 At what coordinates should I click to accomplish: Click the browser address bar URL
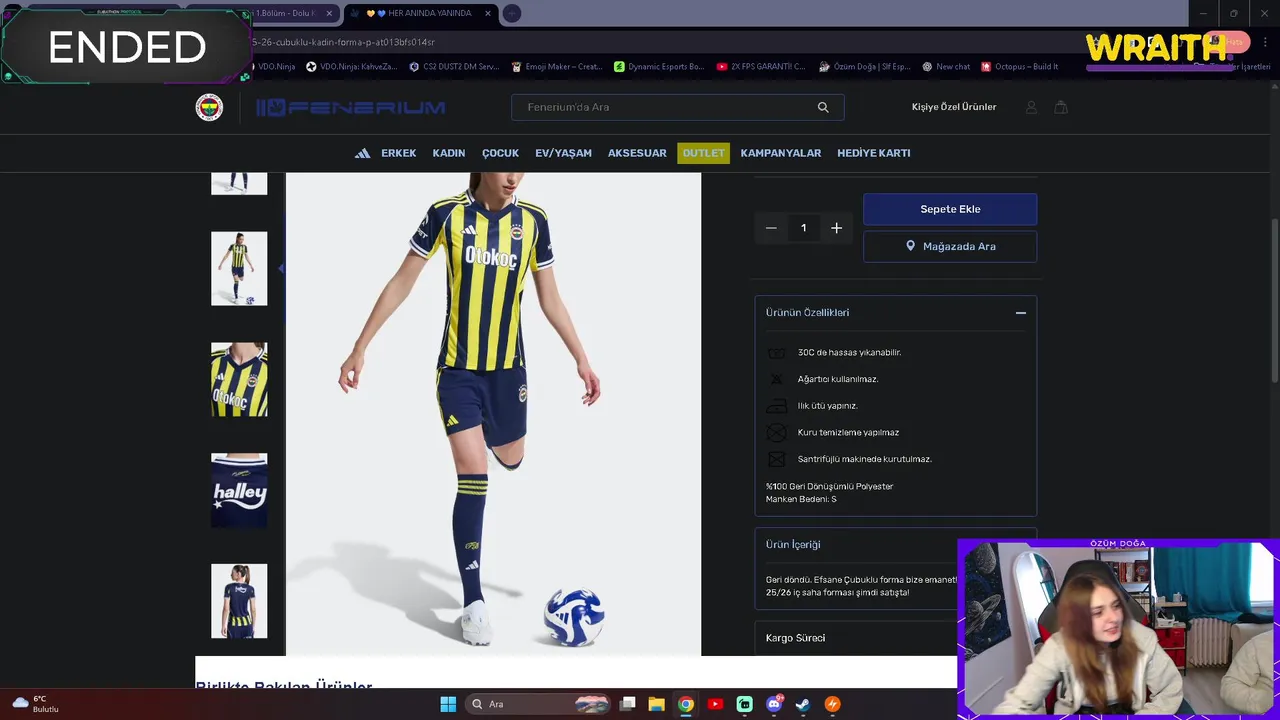[343, 42]
